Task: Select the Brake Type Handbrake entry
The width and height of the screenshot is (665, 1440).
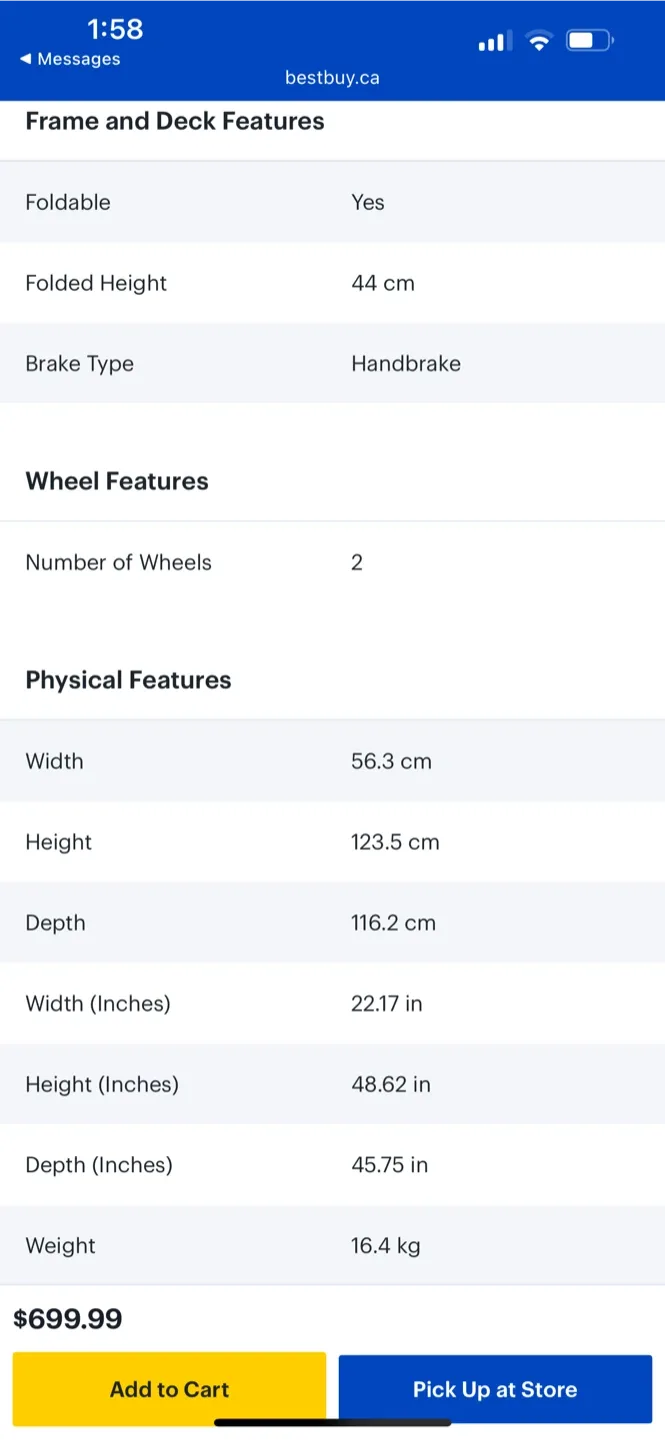Action: click(332, 363)
